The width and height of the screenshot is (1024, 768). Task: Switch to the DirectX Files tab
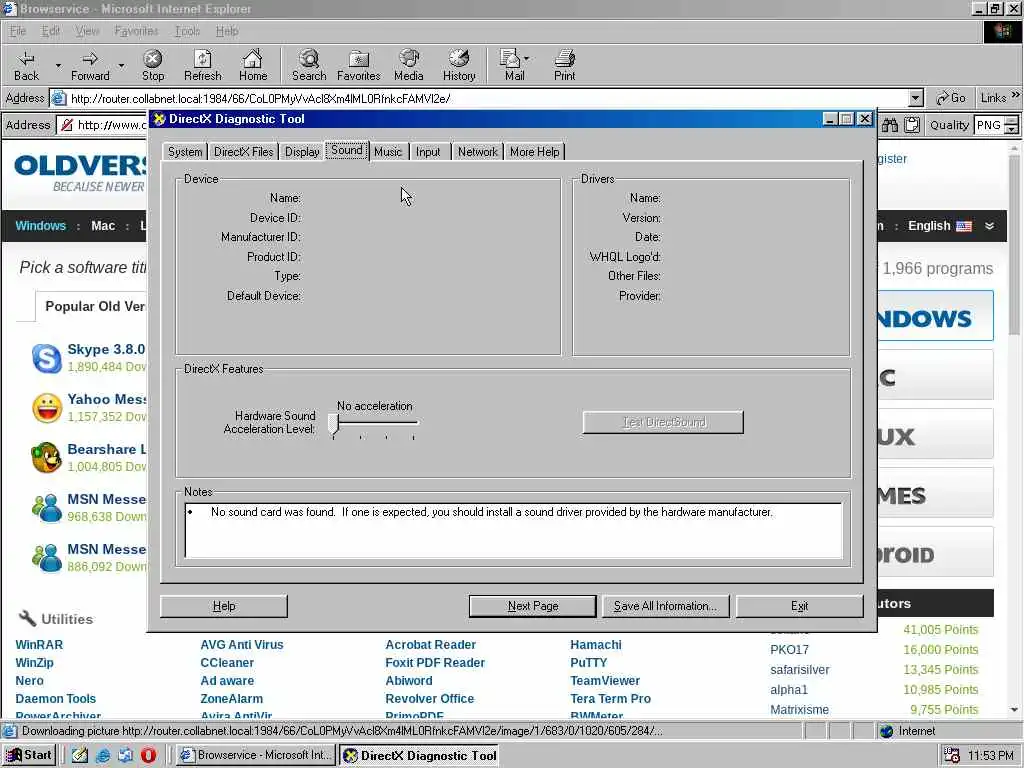click(244, 152)
